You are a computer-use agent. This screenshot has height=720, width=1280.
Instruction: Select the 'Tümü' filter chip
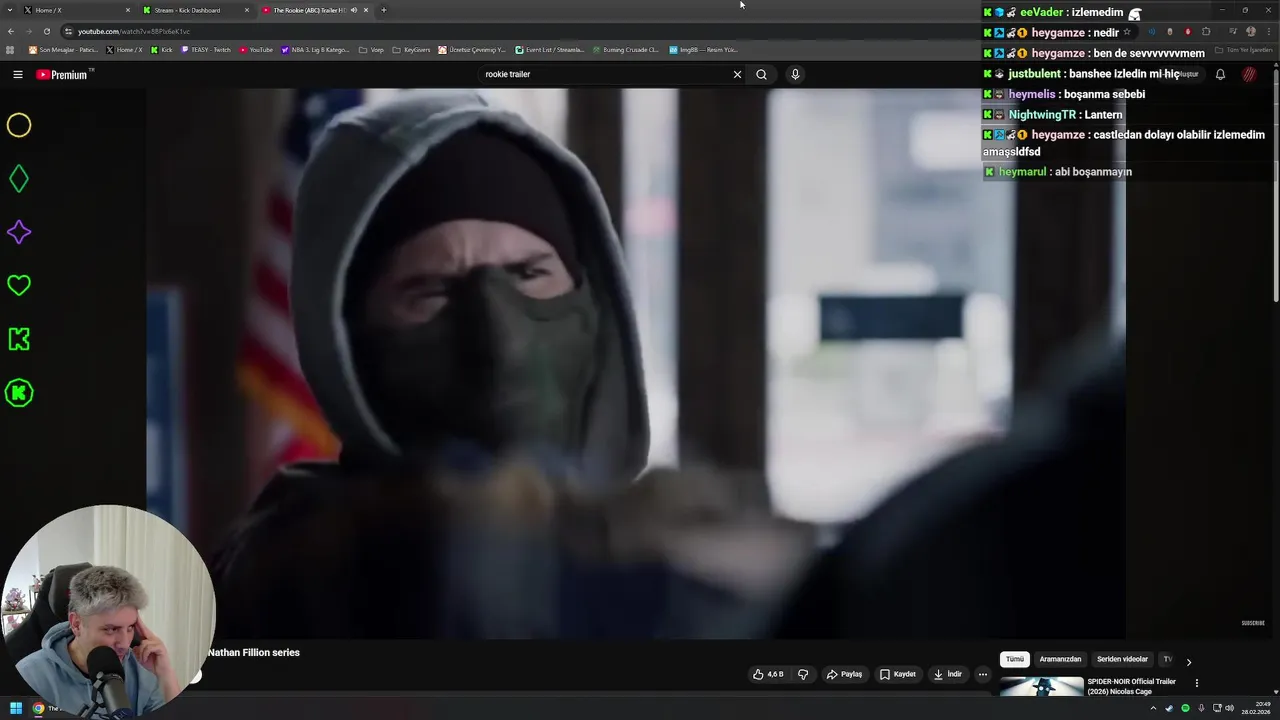[x=1014, y=659]
